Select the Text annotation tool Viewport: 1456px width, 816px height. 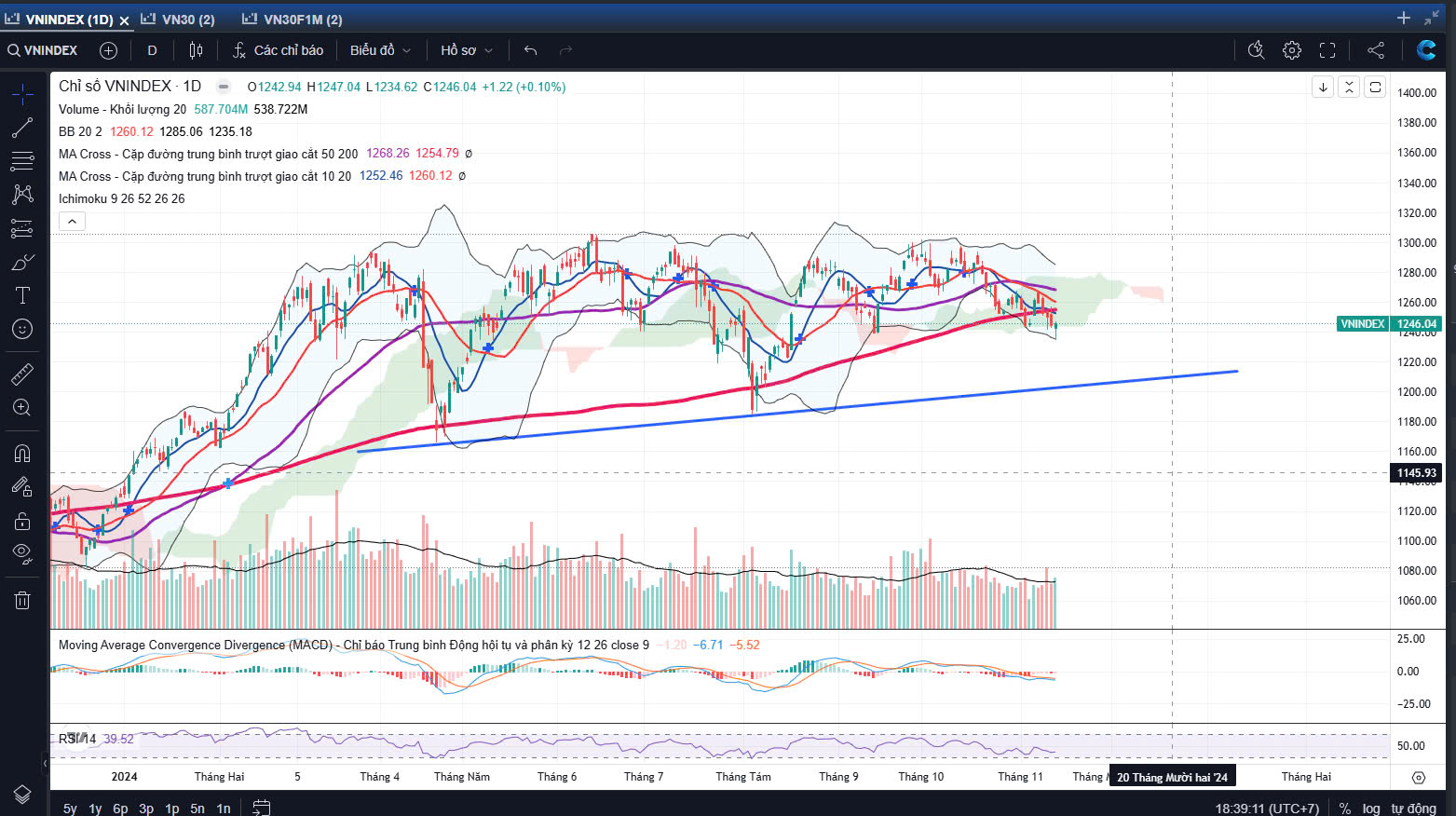coord(22,295)
